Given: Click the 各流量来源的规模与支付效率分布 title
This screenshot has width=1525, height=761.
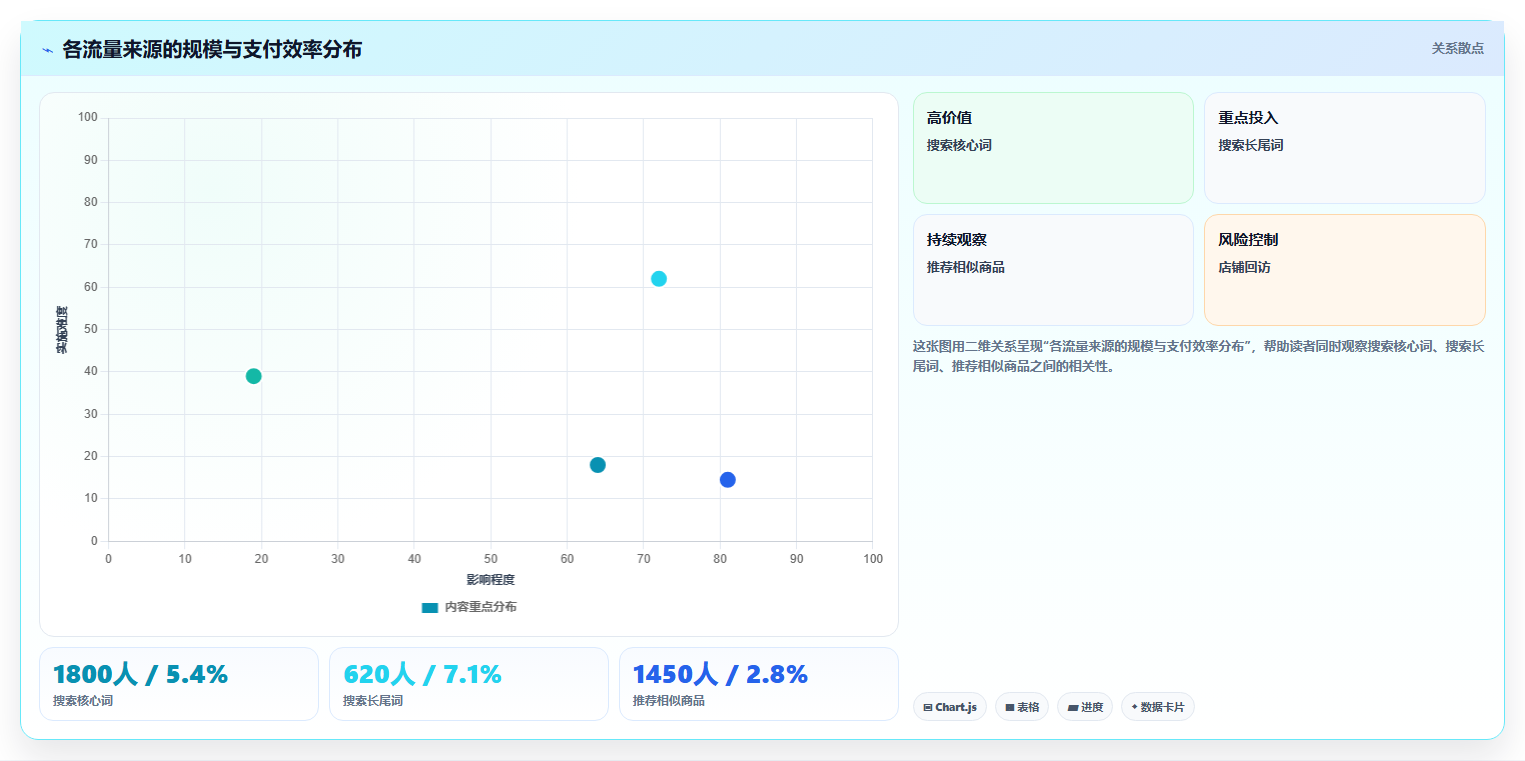Looking at the screenshot, I should [x=212, y=49].
